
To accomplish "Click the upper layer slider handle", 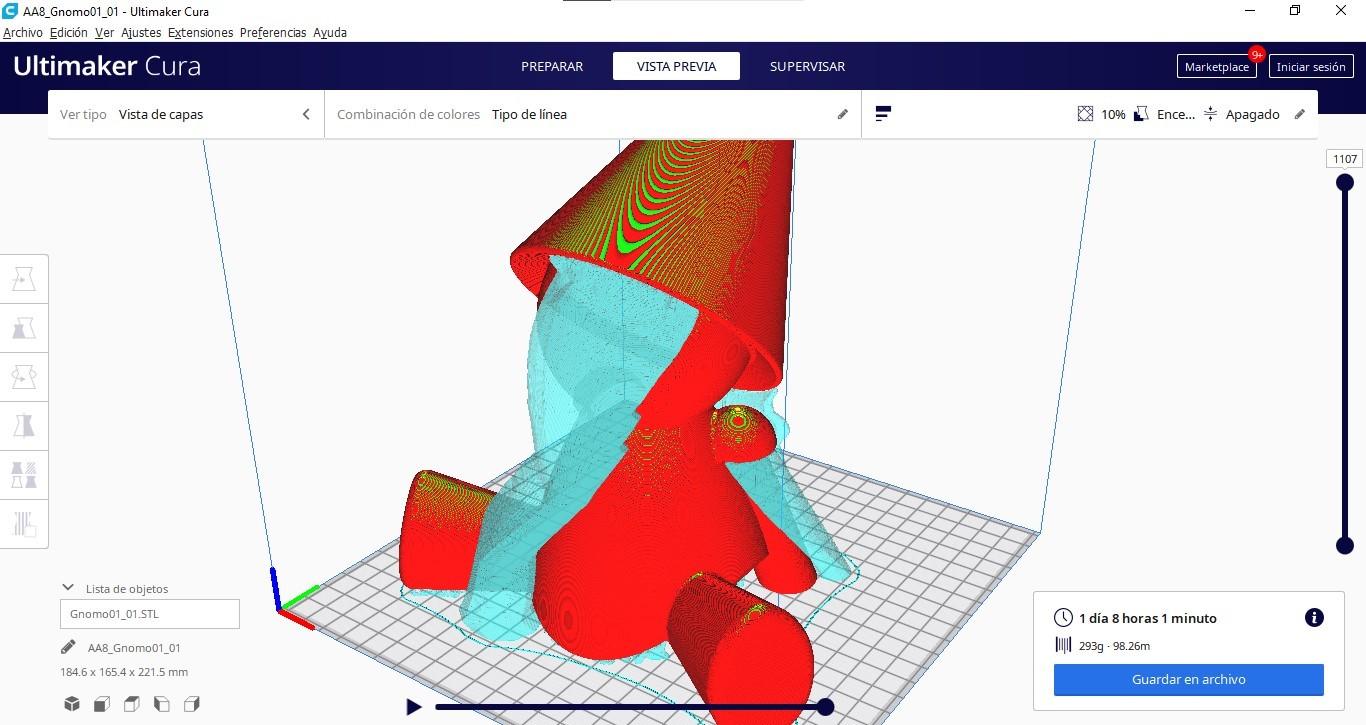I will click(x=1345, y=182).
